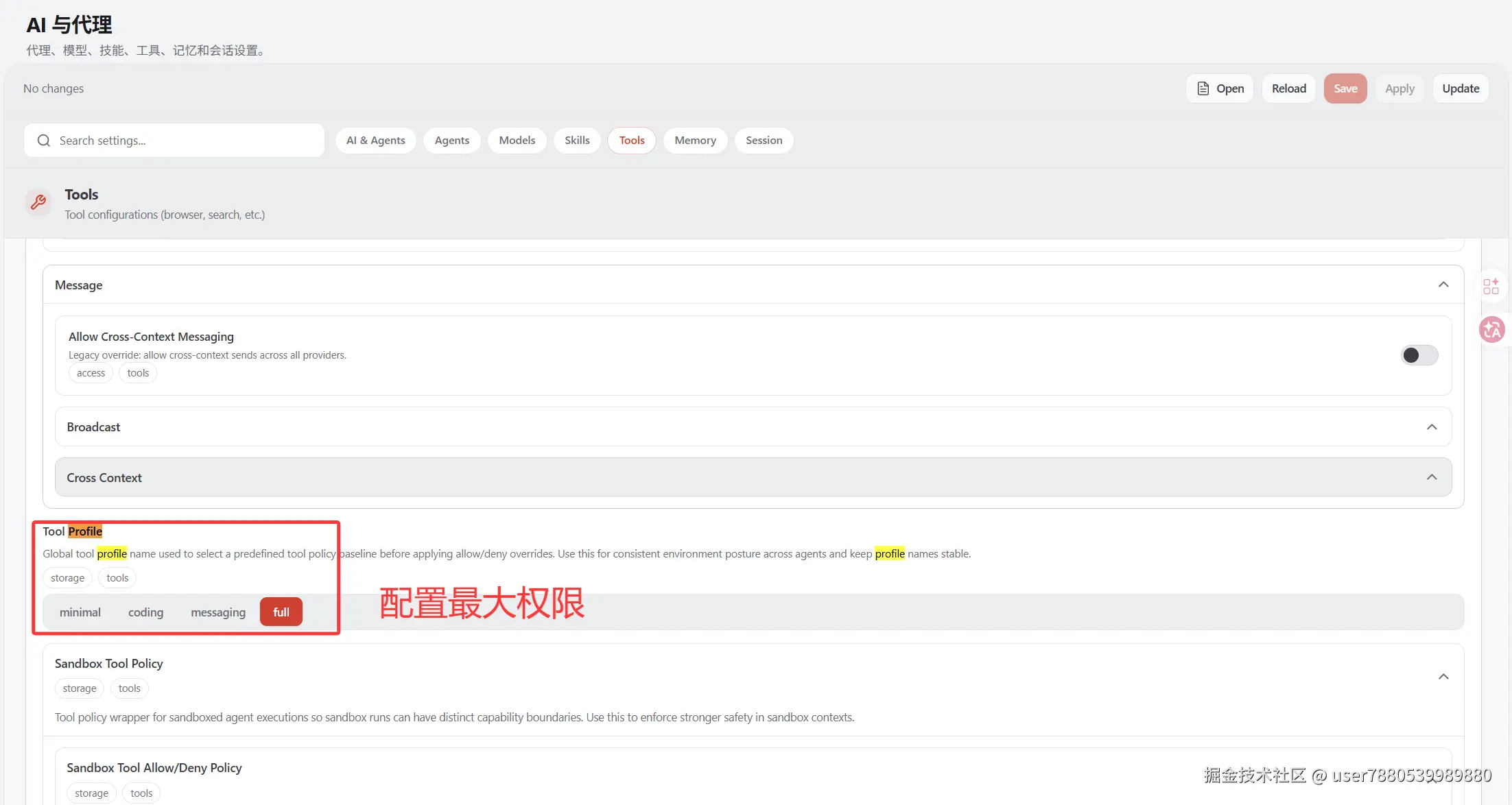This screenshot has height=805, width=1512.
Task: Click the red Save button
Action: coord(1345,88)
